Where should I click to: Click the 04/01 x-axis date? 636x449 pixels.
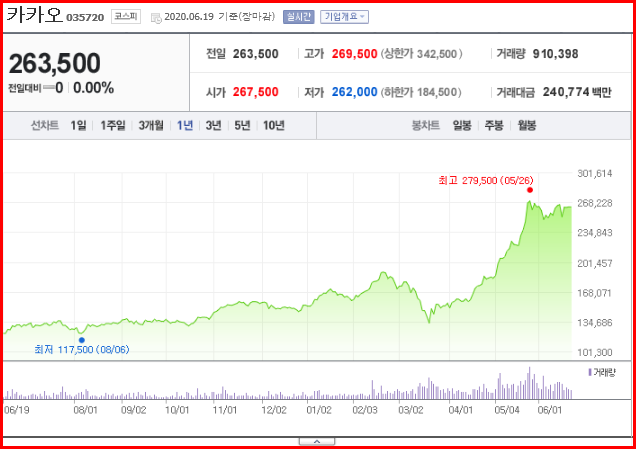pyautogui.click(x=460, y=410)
